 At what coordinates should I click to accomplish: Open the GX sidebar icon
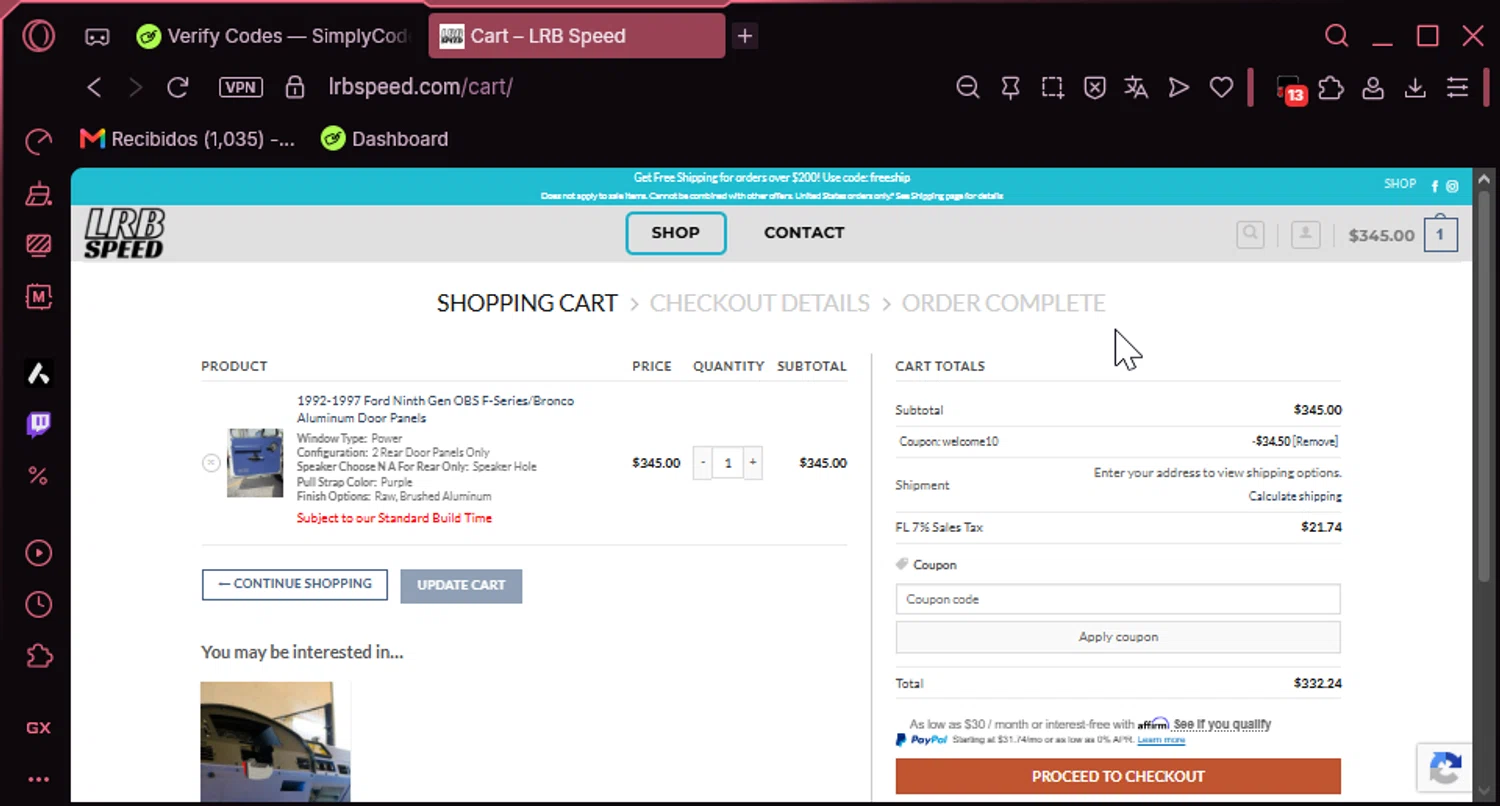coord(39,728)
